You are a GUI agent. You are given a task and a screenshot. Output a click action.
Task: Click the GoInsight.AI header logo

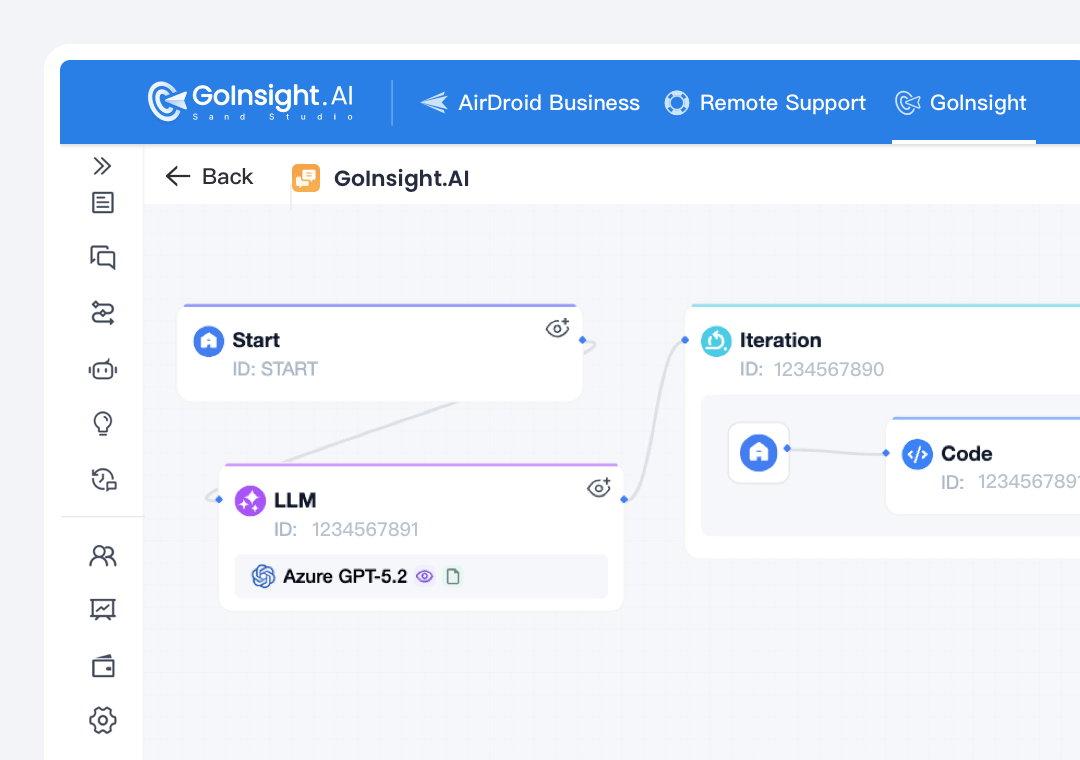pyautogui.click(x=251, y=101)
